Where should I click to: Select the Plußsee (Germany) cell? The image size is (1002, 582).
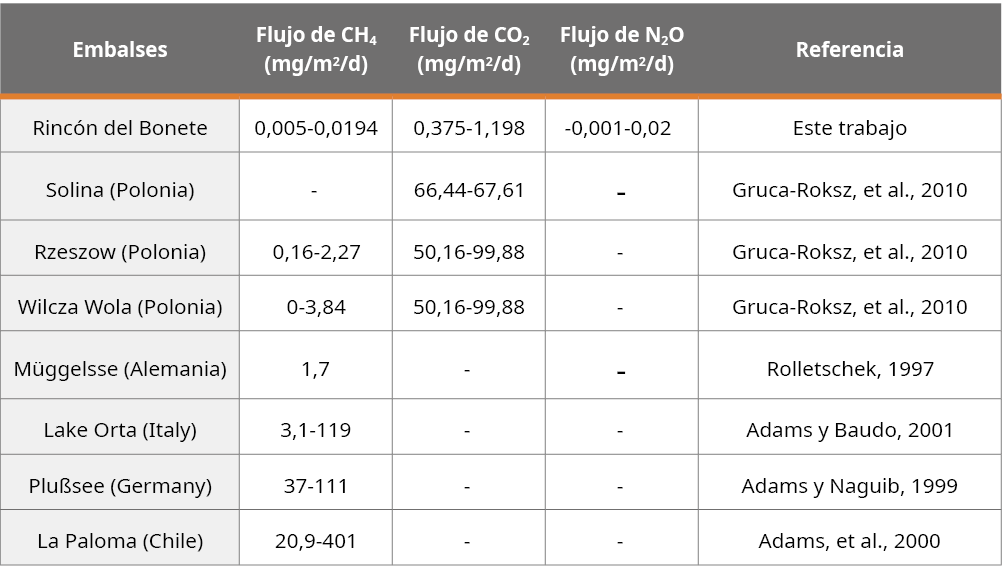(x=120, y=486)
